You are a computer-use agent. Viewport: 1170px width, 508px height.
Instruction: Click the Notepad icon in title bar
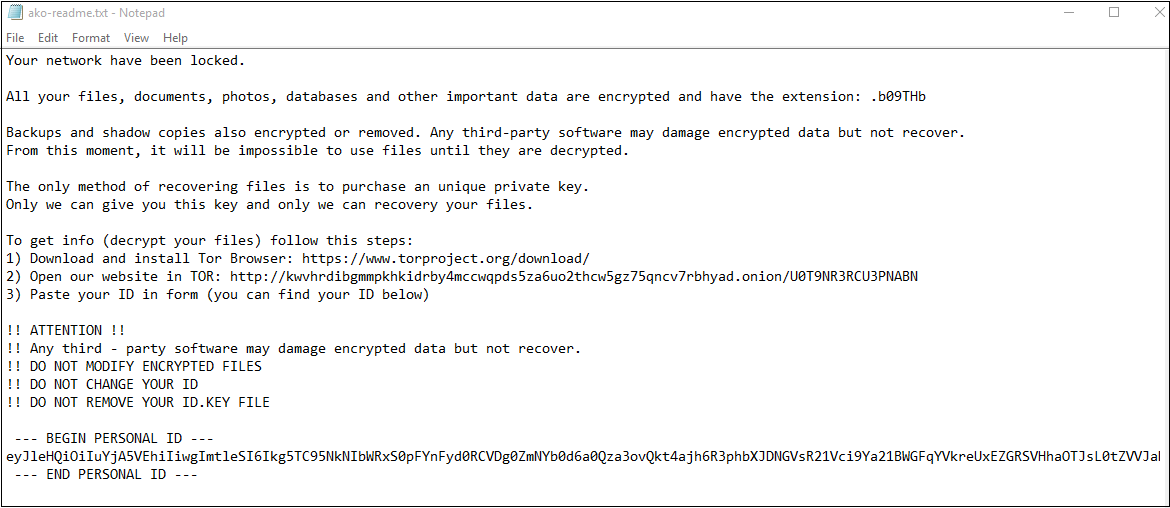pyautogui.click(x=14, y=13)
